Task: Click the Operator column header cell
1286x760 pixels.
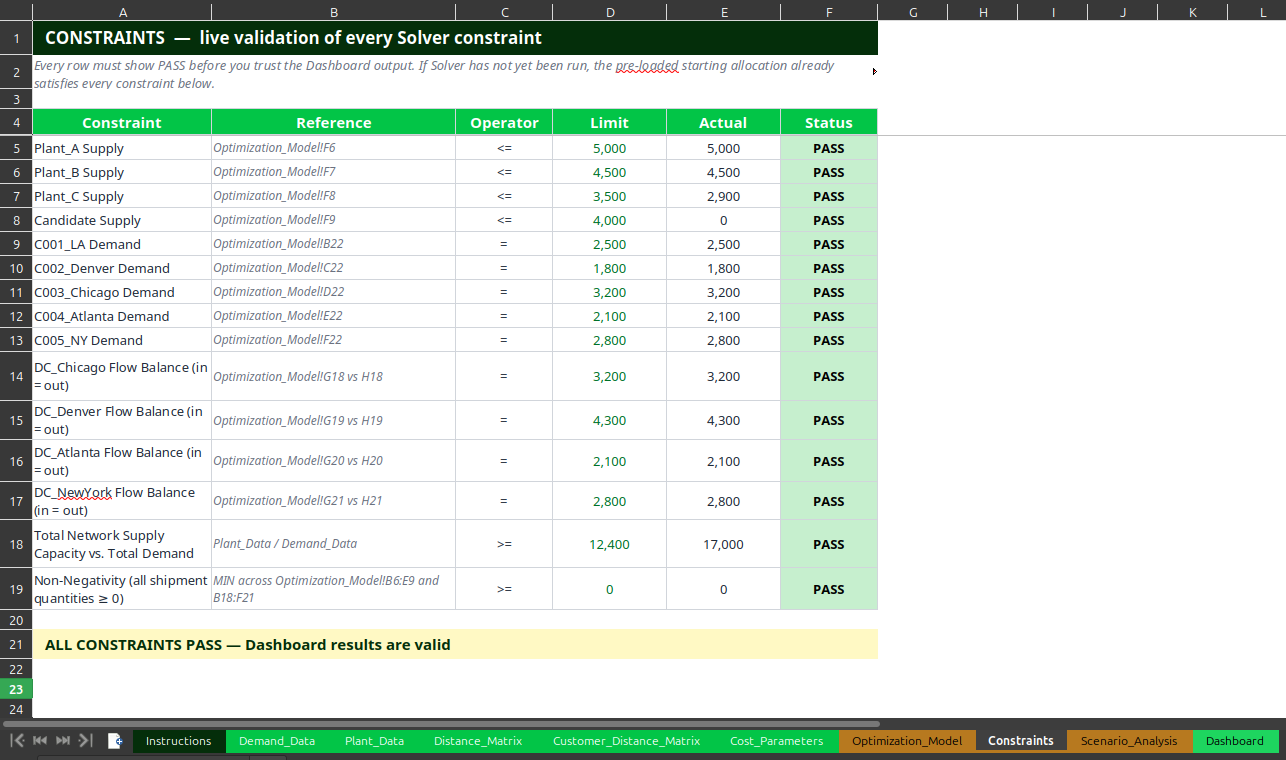Action: 504,123
